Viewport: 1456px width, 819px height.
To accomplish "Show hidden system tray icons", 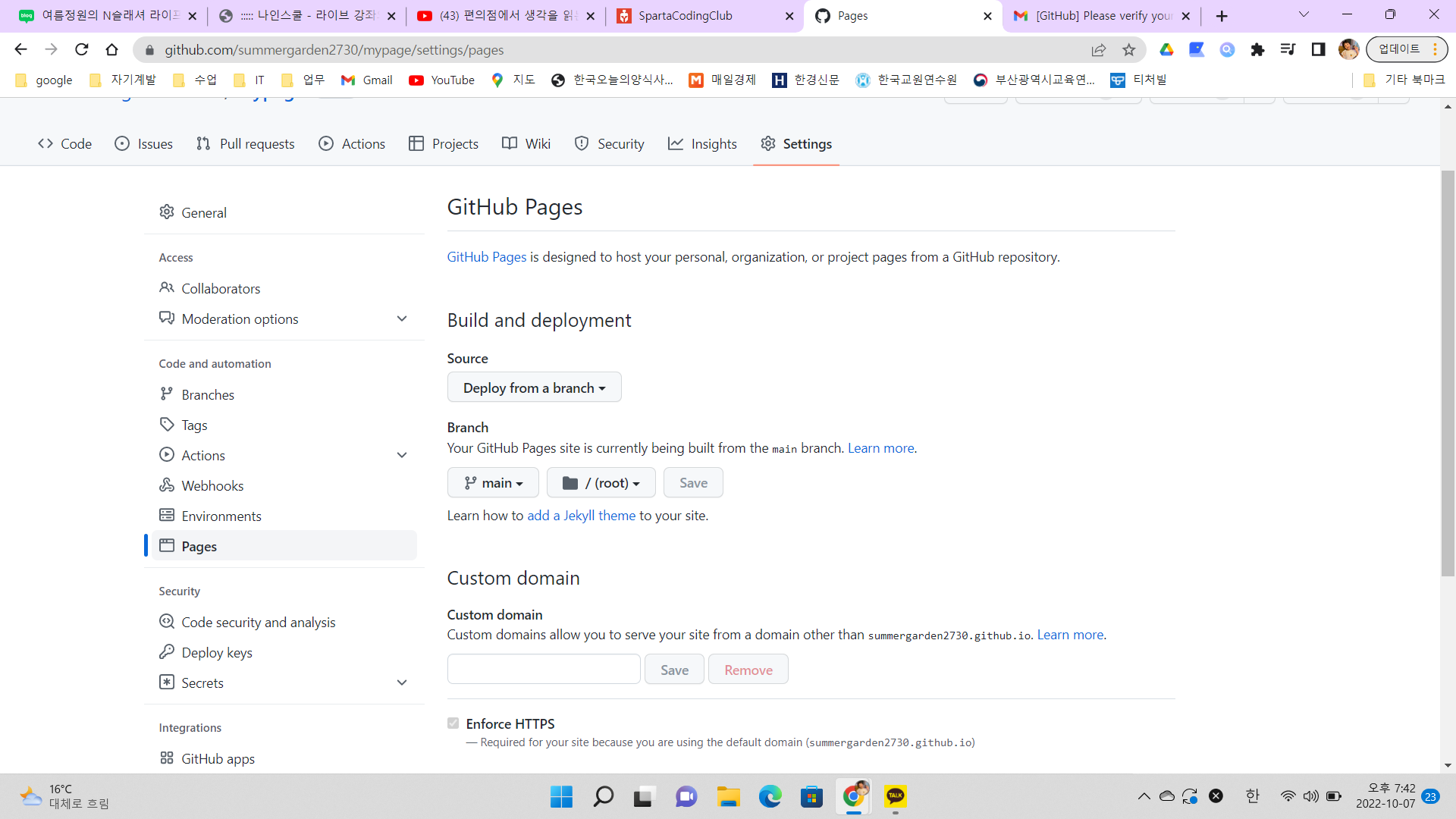I will coord(1144,796).
